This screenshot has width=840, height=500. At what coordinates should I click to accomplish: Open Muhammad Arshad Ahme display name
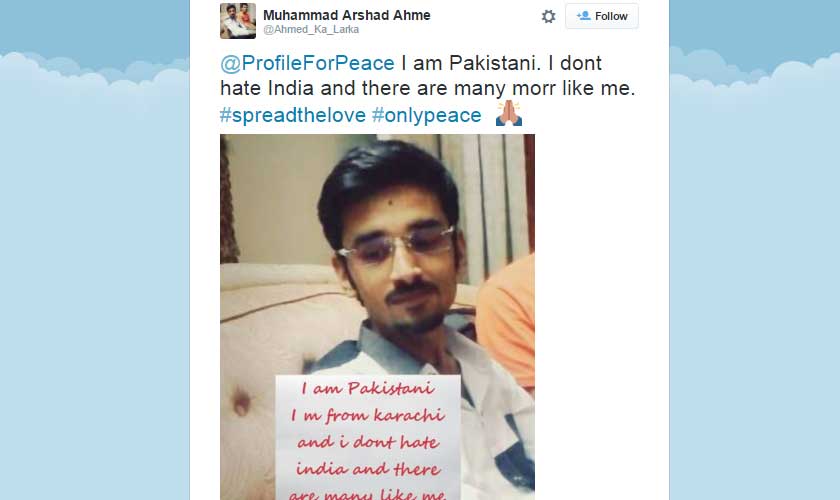click(x=347, y=15)
